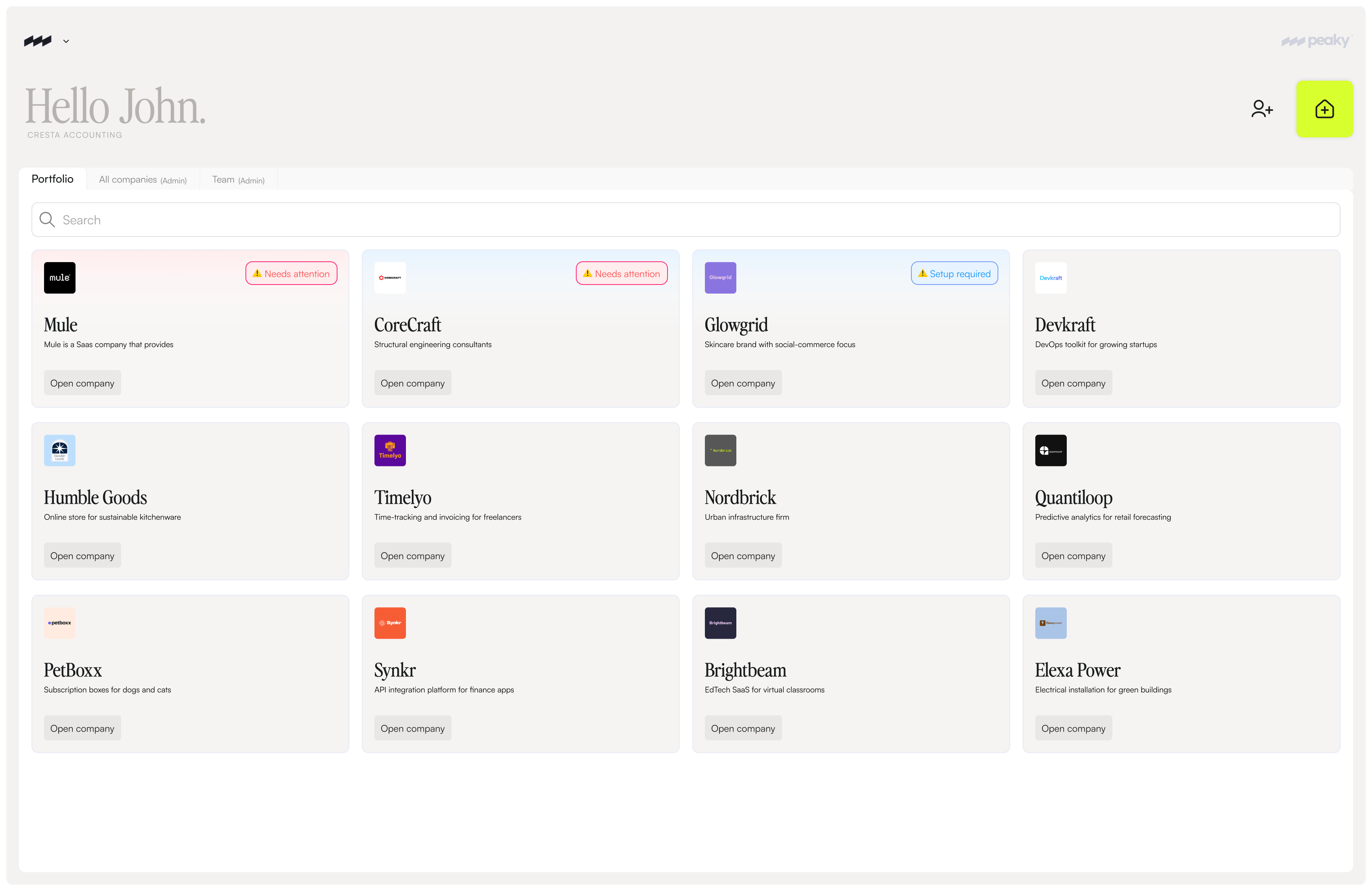Click the search magnifier icon
Image resolution: width=1372 pixels, height=891 pixels.
[47, 219]
